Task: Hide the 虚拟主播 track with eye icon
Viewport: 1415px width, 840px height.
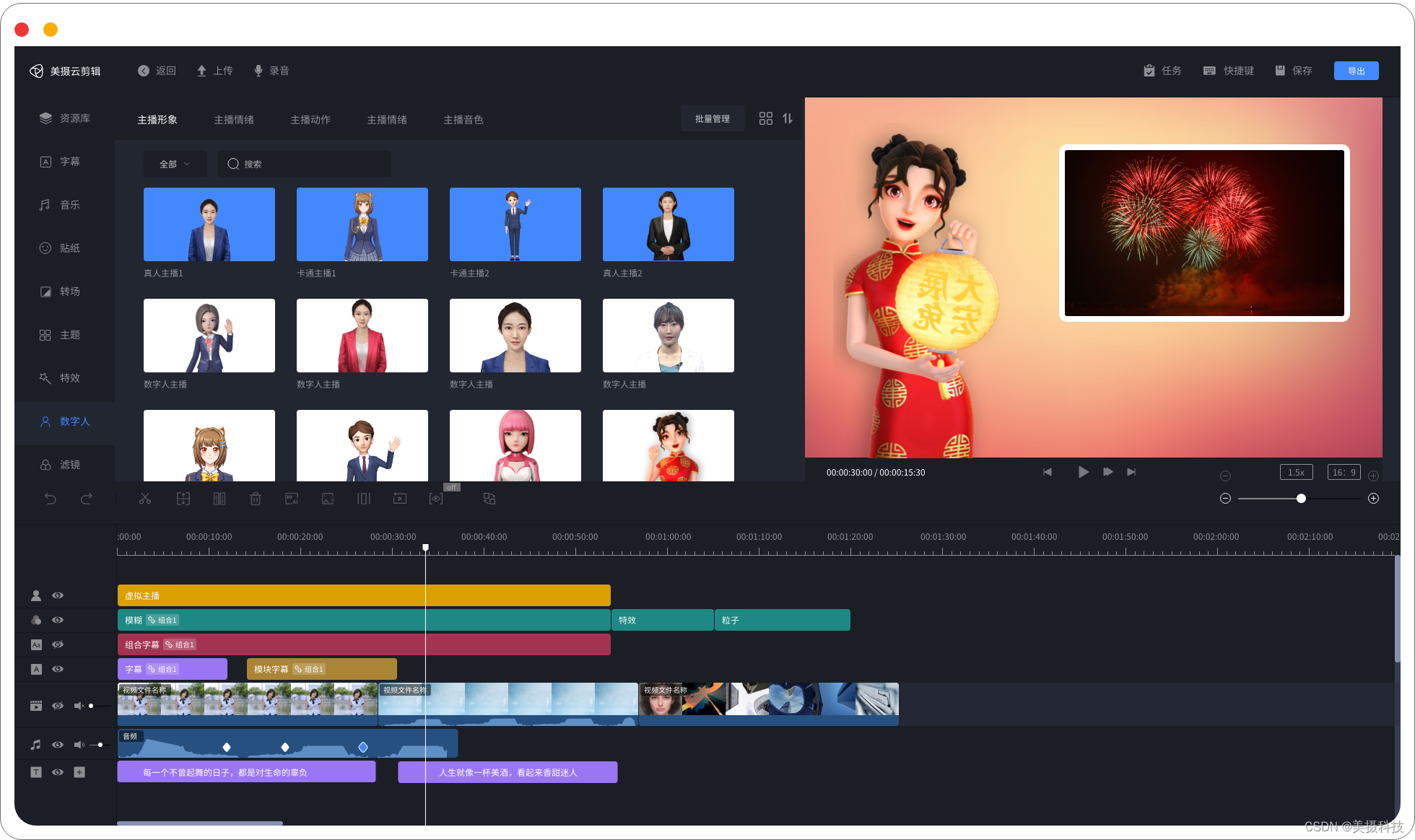Action: [x=58, y=595]
